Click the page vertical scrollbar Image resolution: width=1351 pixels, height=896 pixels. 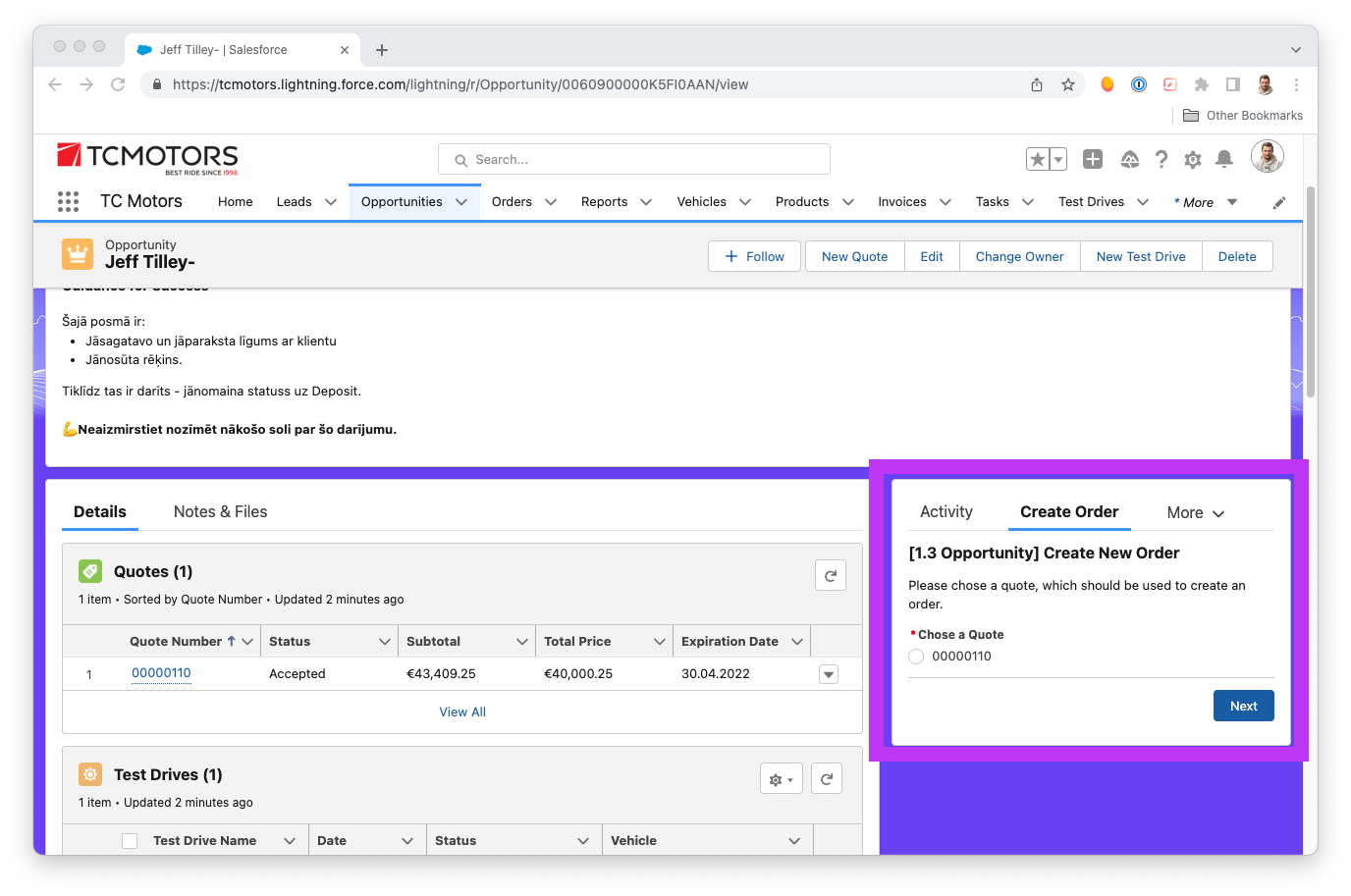[1311, 292]
